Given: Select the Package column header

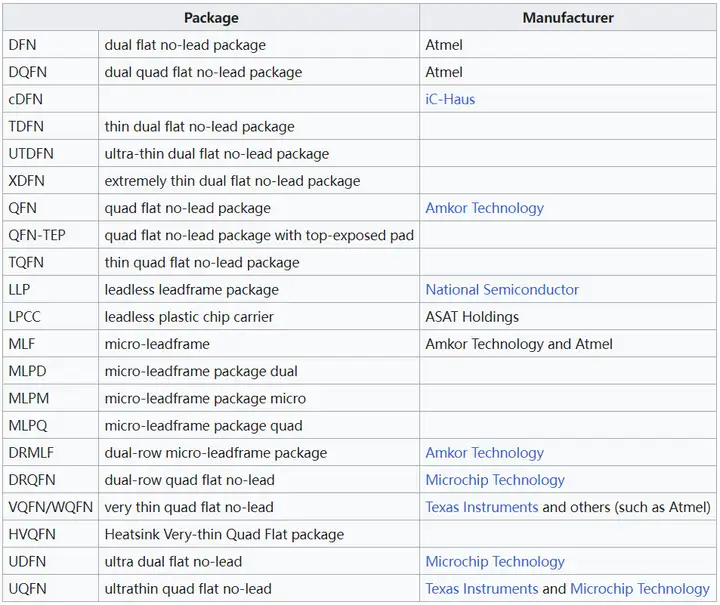Looking at the screenshot, I should click(211, 17).
